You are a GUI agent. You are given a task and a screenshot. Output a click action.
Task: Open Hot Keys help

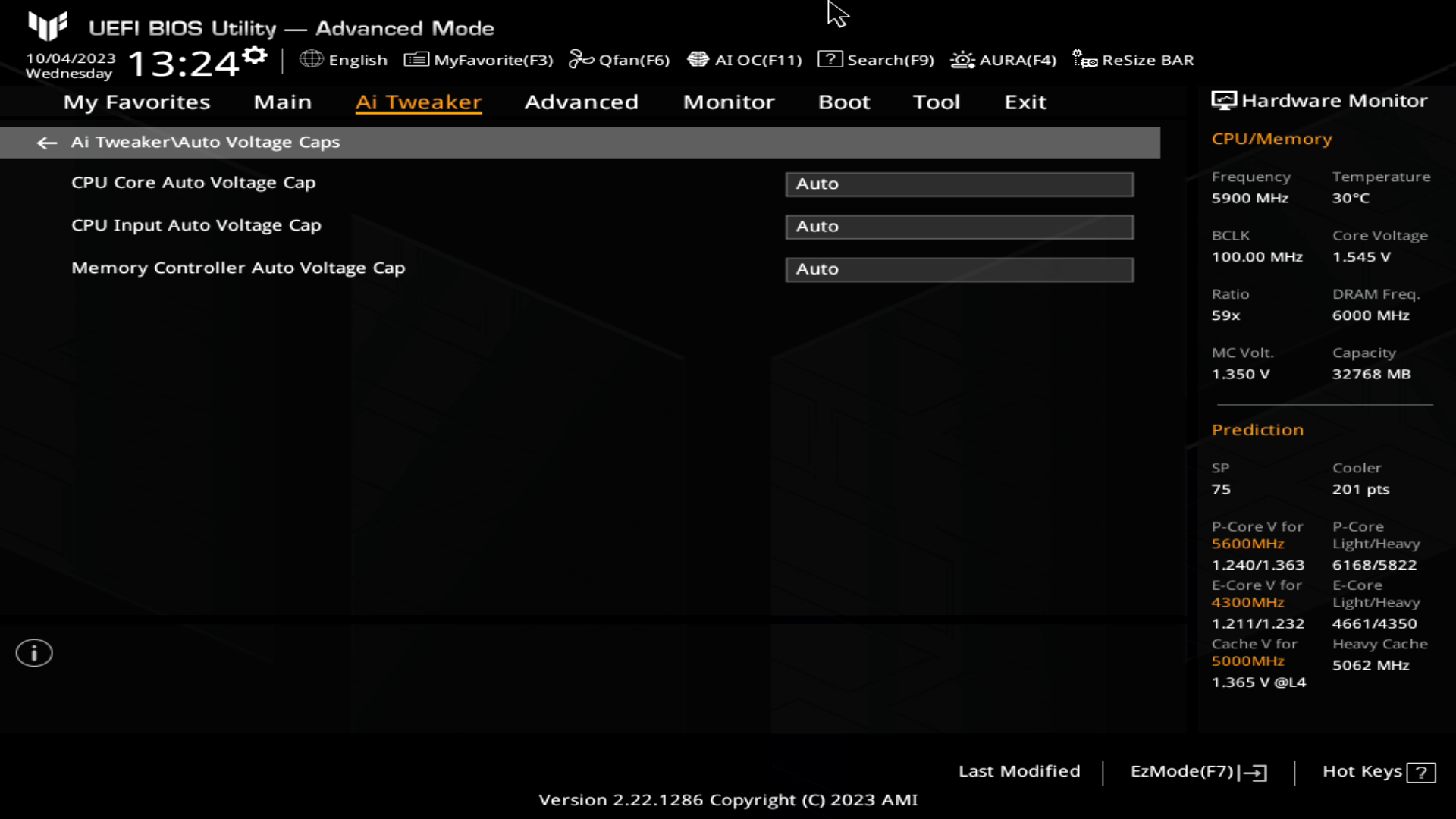coord(1379,771)
